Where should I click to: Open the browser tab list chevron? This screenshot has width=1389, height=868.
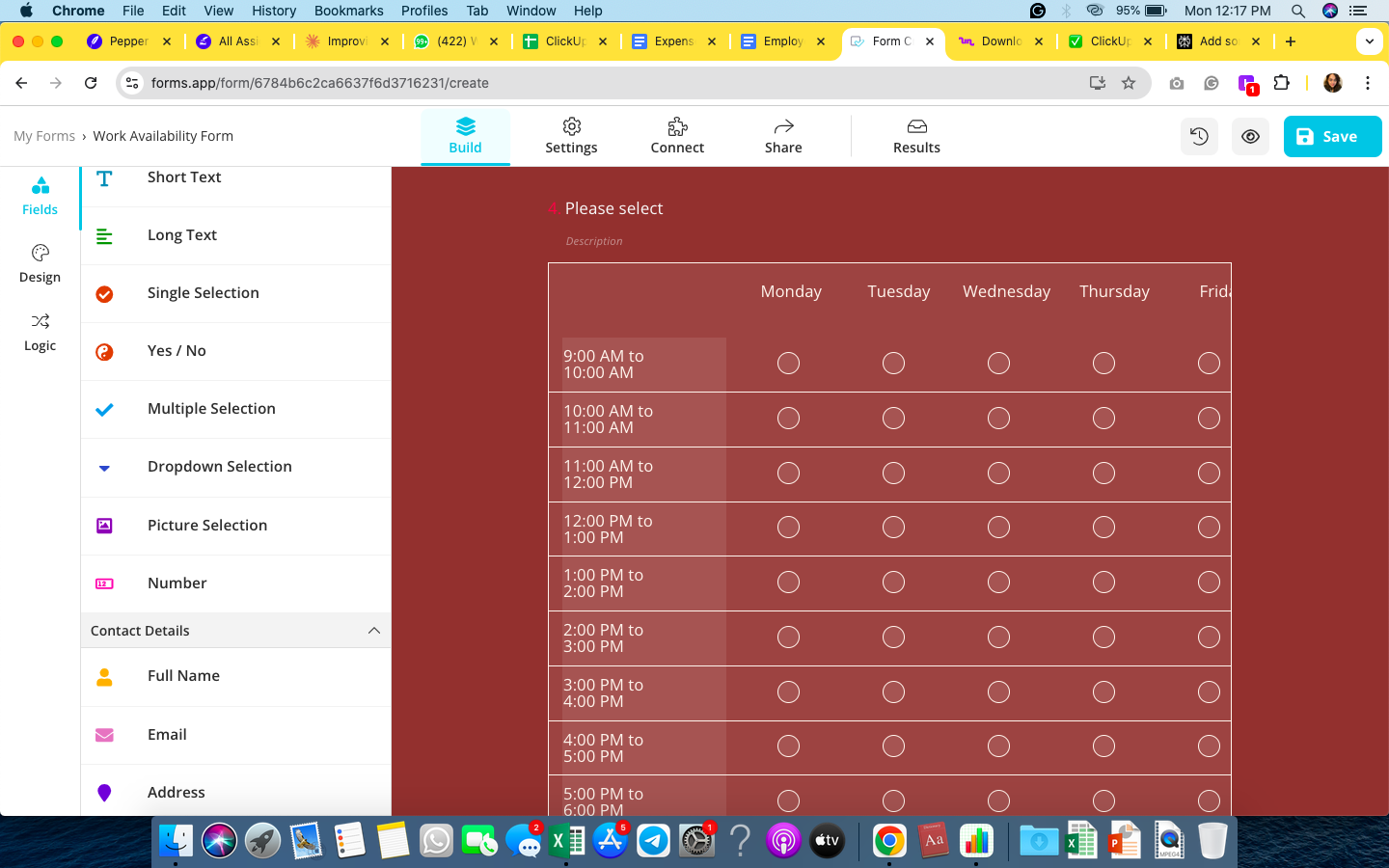click(x=1370, y=41)
